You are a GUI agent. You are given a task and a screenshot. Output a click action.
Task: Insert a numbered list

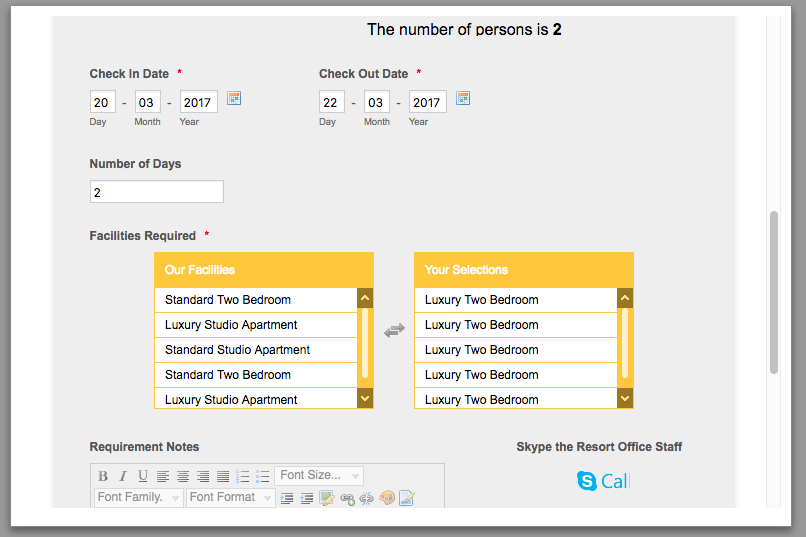pos(243,476)
